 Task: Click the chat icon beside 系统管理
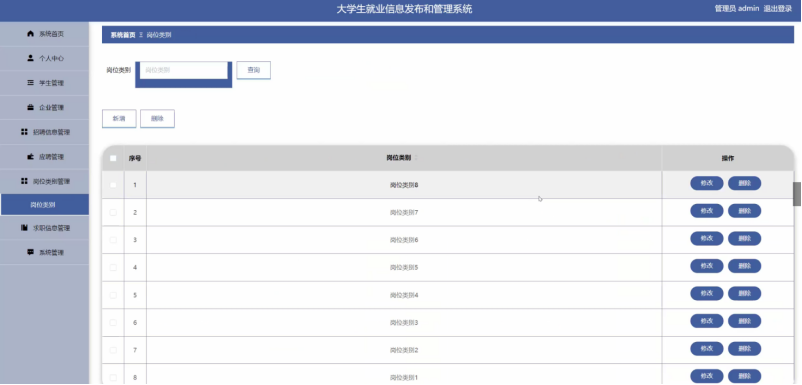click(x=30, y=252)
